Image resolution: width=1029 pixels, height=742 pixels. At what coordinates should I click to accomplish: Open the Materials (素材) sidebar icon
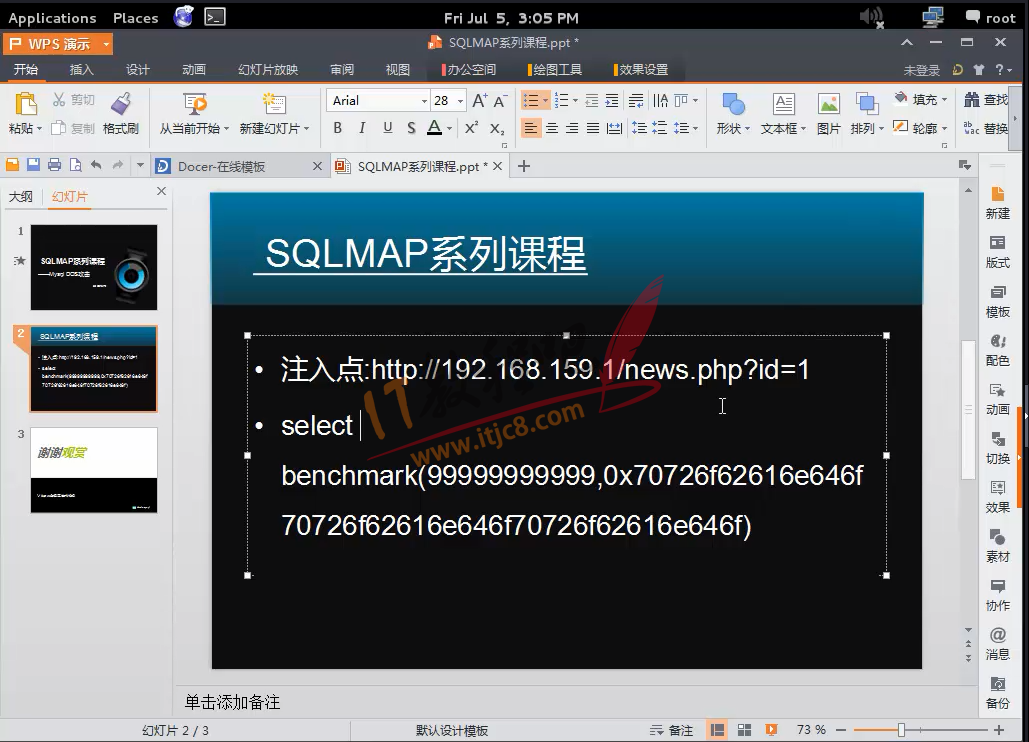pos(998,537)
